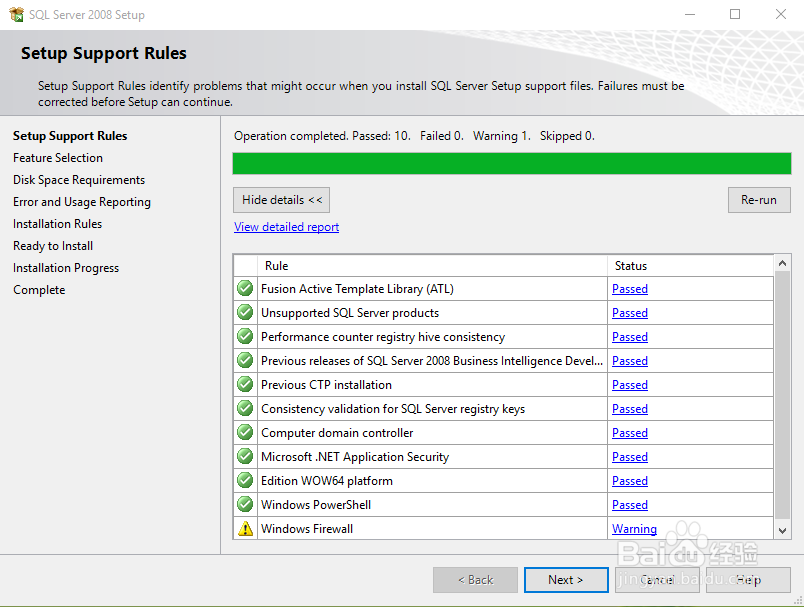Minimize the SQL Server 2008 Setup window
Viewport: 804px width, 607px height.
click(690, 14)
